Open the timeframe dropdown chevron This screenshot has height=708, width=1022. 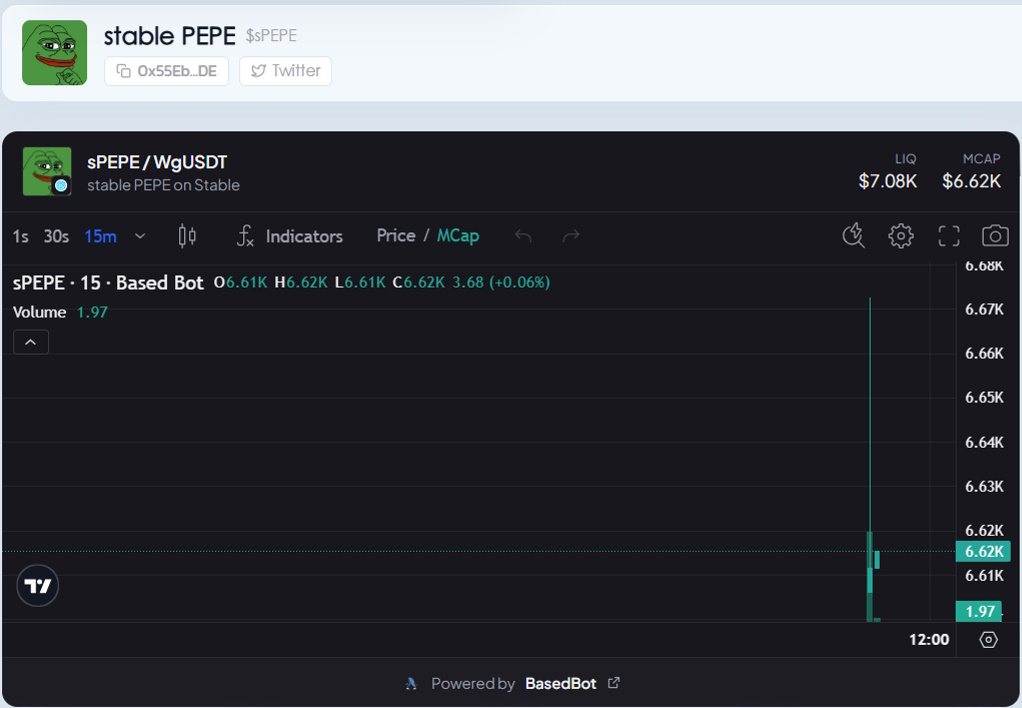tap(139, 236)
